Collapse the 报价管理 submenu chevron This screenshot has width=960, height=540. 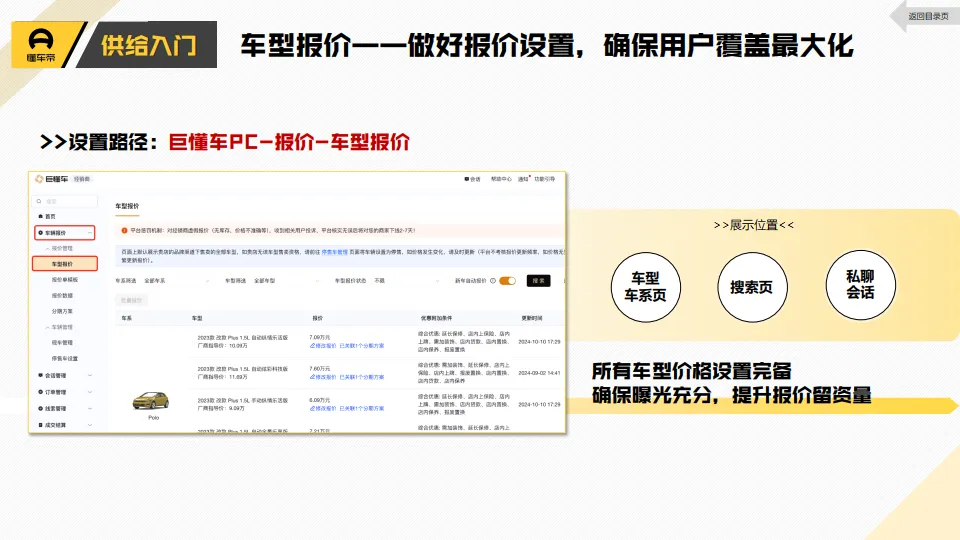point(48,249)
